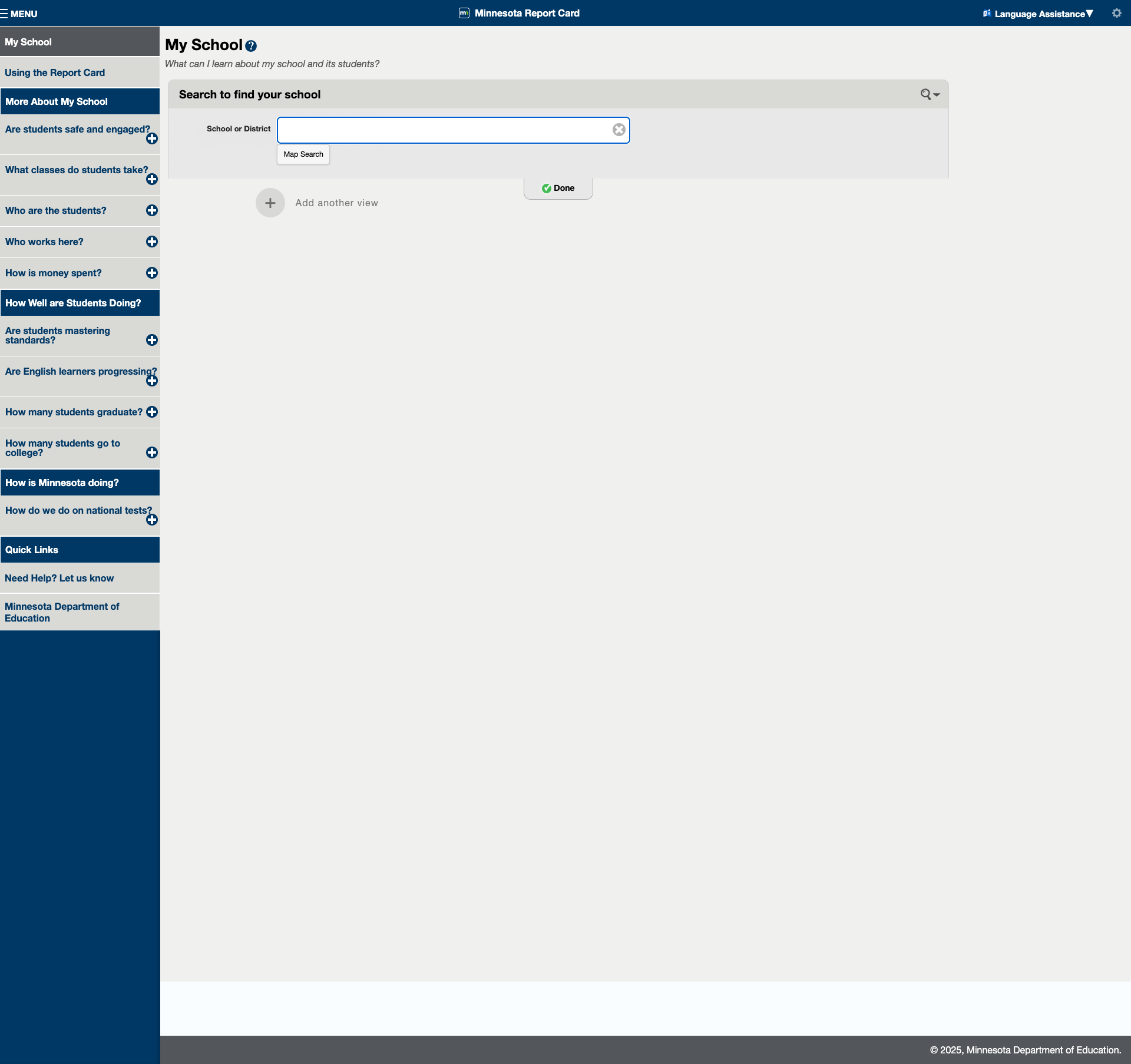Expand 'Who works here?' plus icon

point(152,242)
